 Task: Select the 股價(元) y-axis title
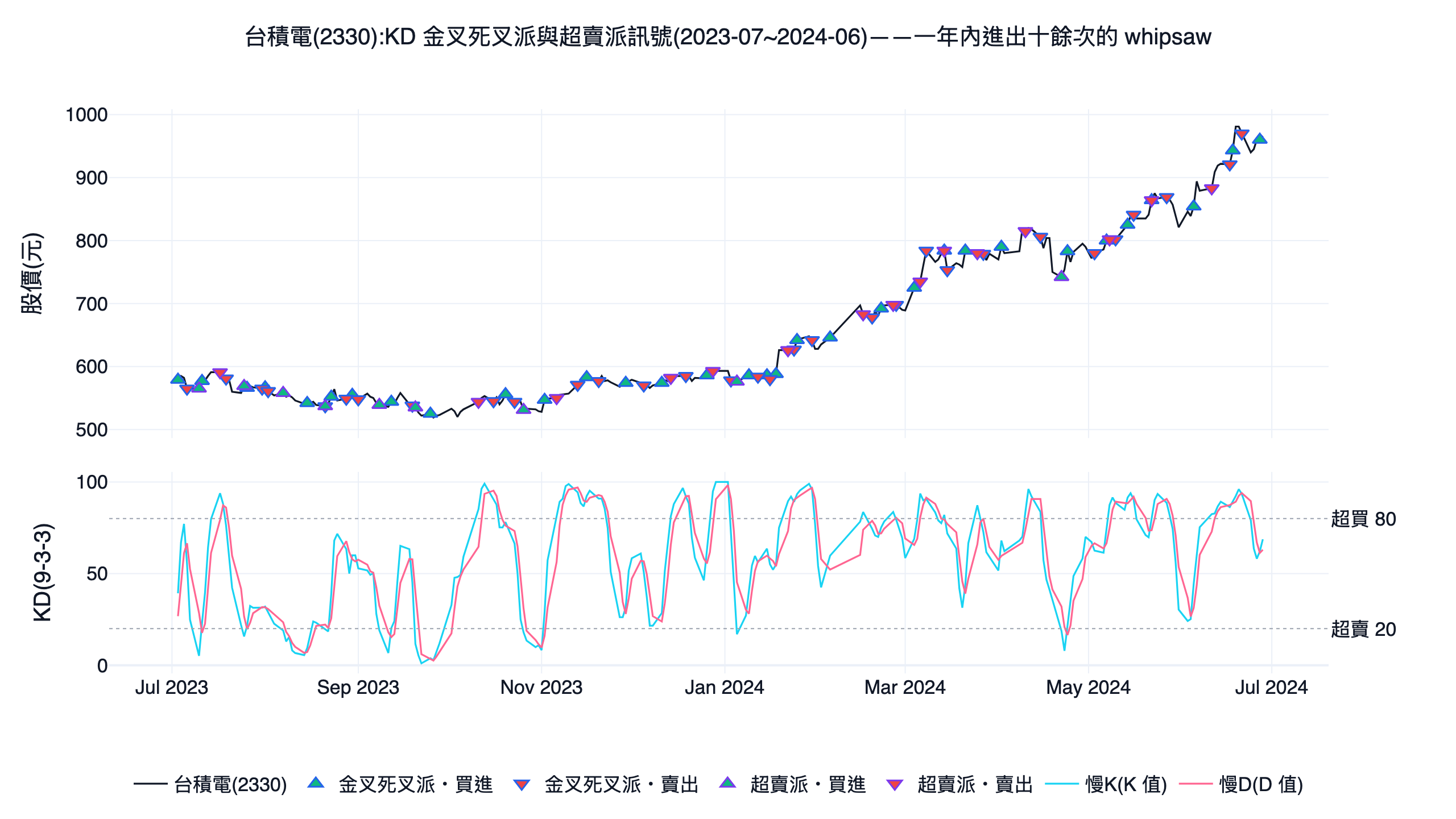tap(32, 273)
